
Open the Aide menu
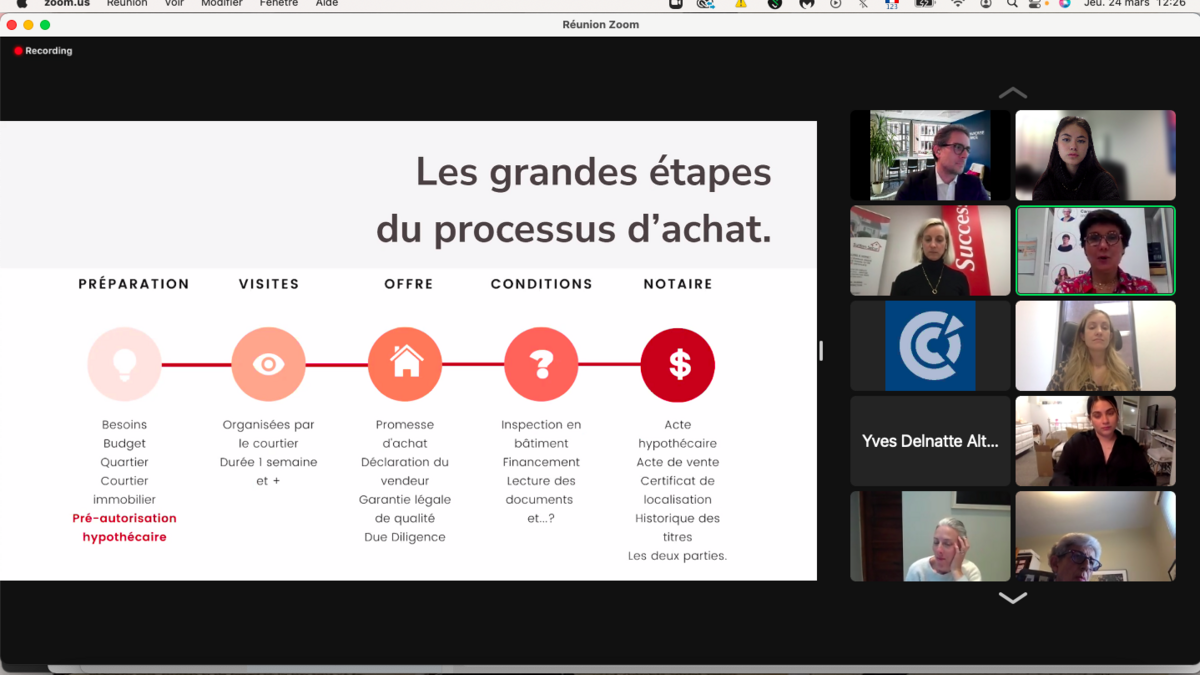326,4
